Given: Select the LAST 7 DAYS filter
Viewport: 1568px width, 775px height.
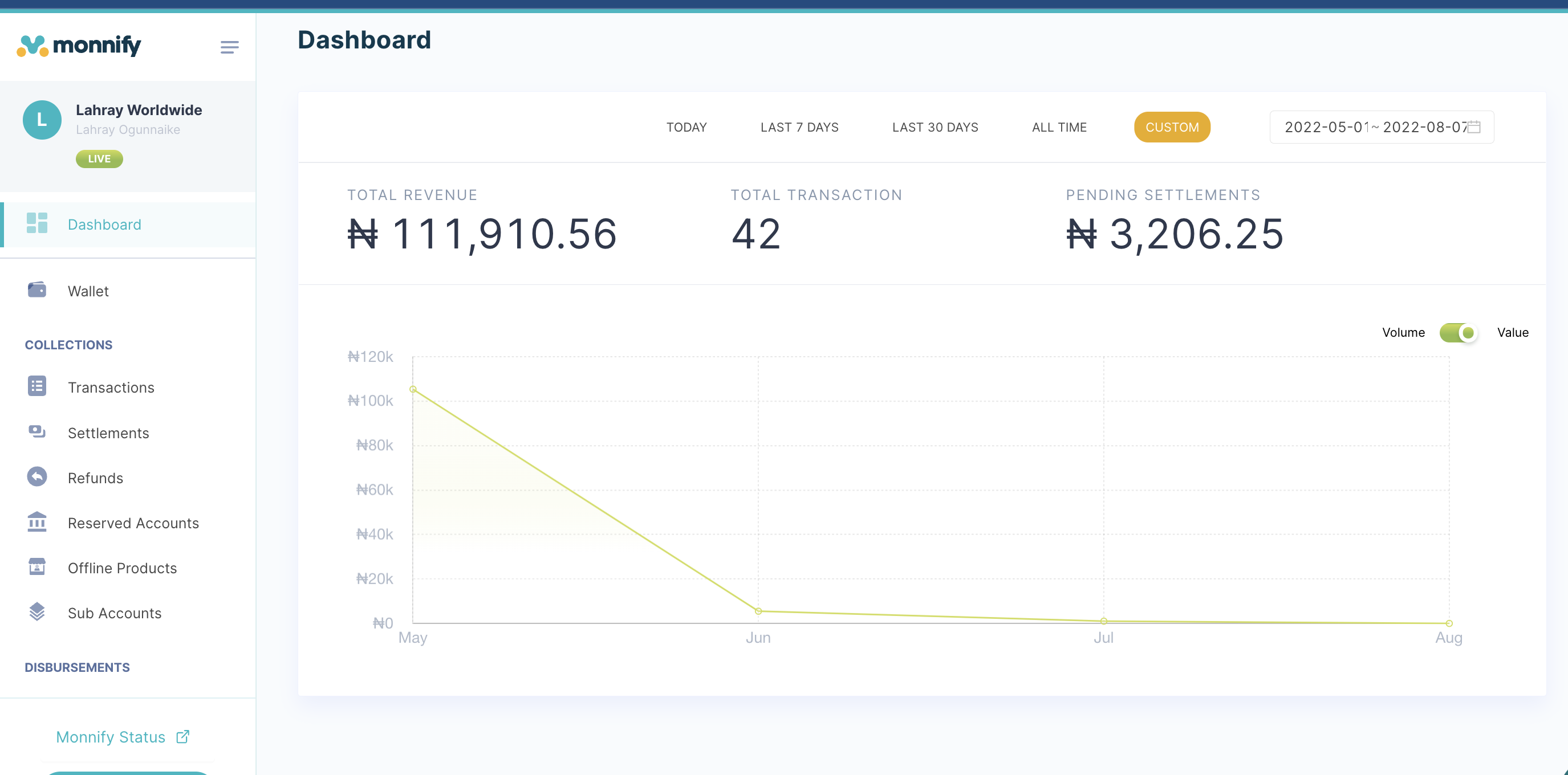Looking at the screenshot, I should [799, 127].
